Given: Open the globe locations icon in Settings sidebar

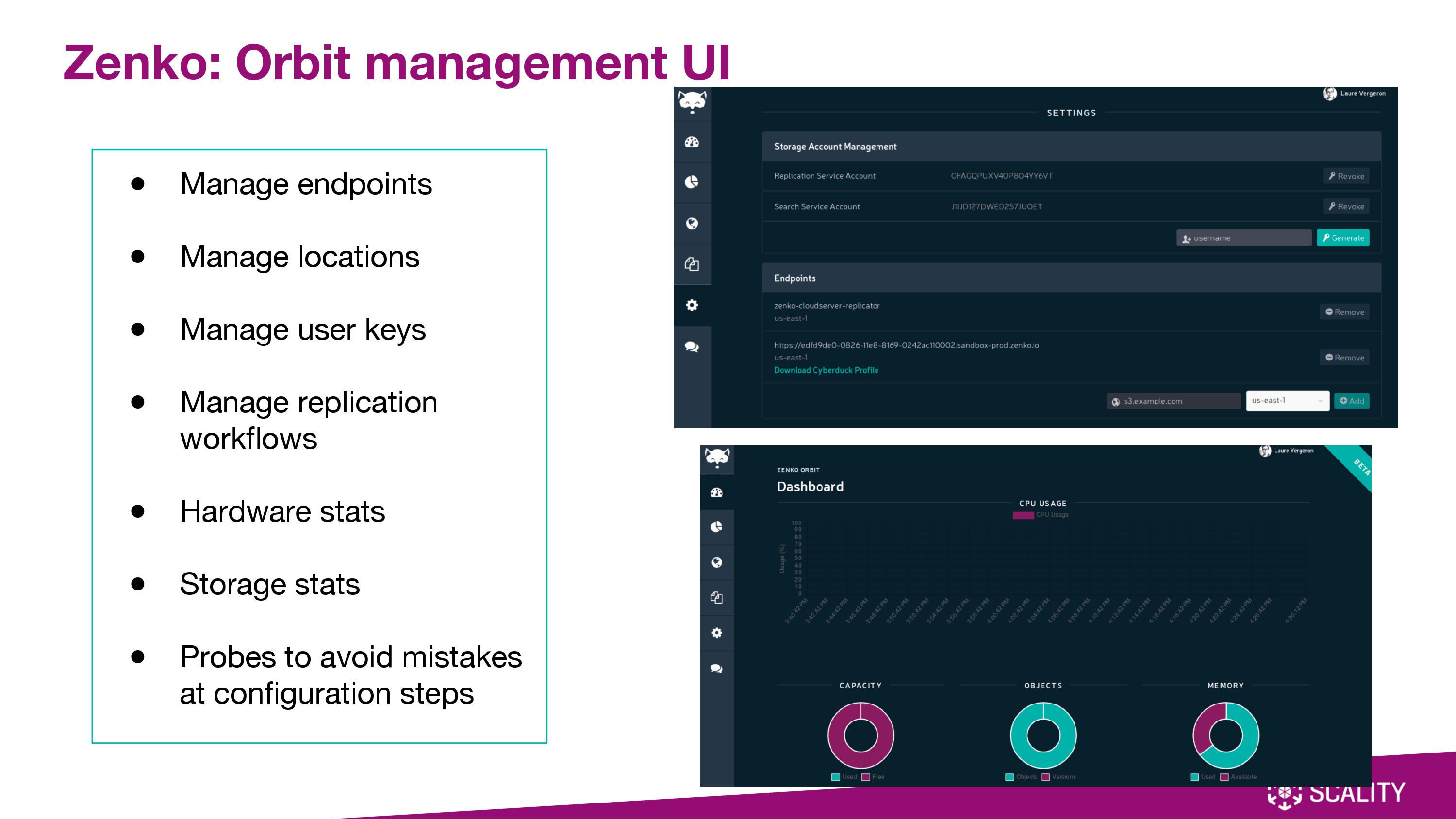Looking at the screenshot, I should [x=692, y=223].
